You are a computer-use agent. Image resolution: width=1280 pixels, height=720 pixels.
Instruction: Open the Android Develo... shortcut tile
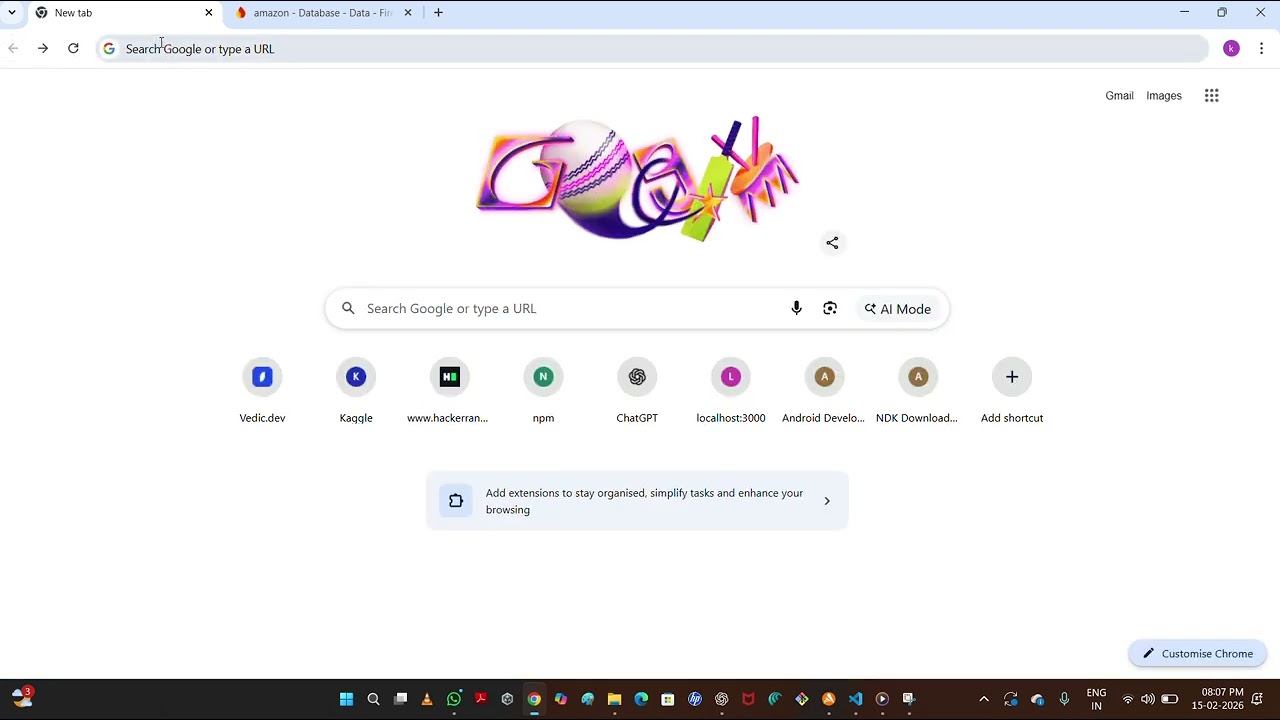point(824,391)
